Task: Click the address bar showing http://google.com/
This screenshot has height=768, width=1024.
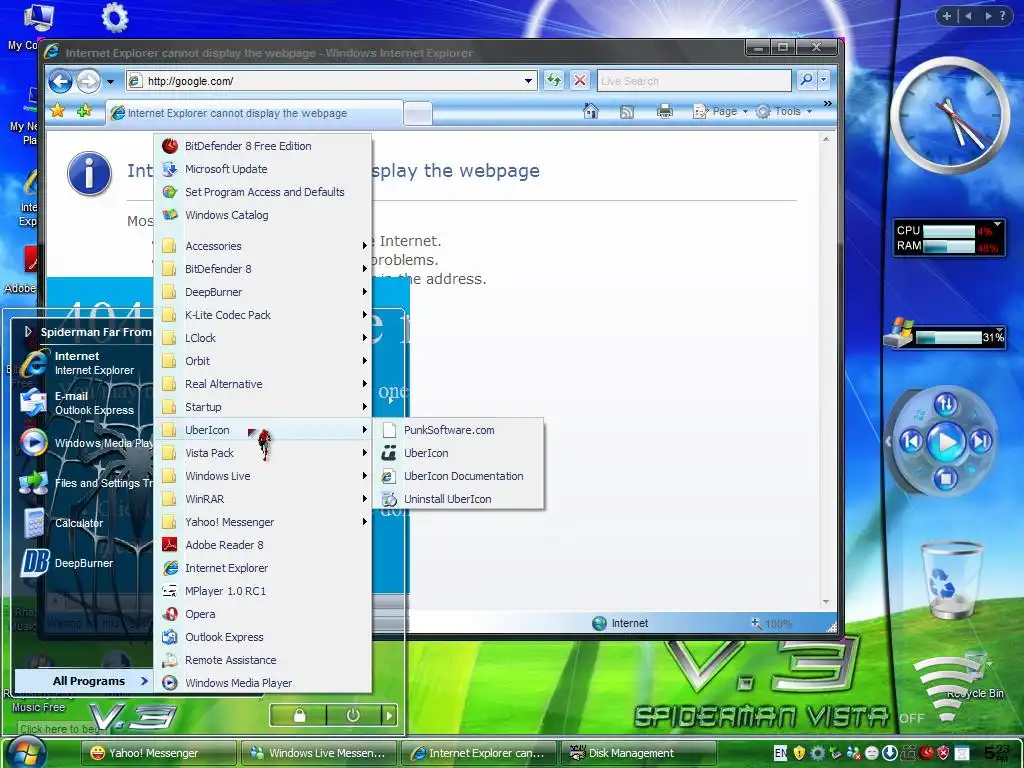Action: tap(332, 81)
